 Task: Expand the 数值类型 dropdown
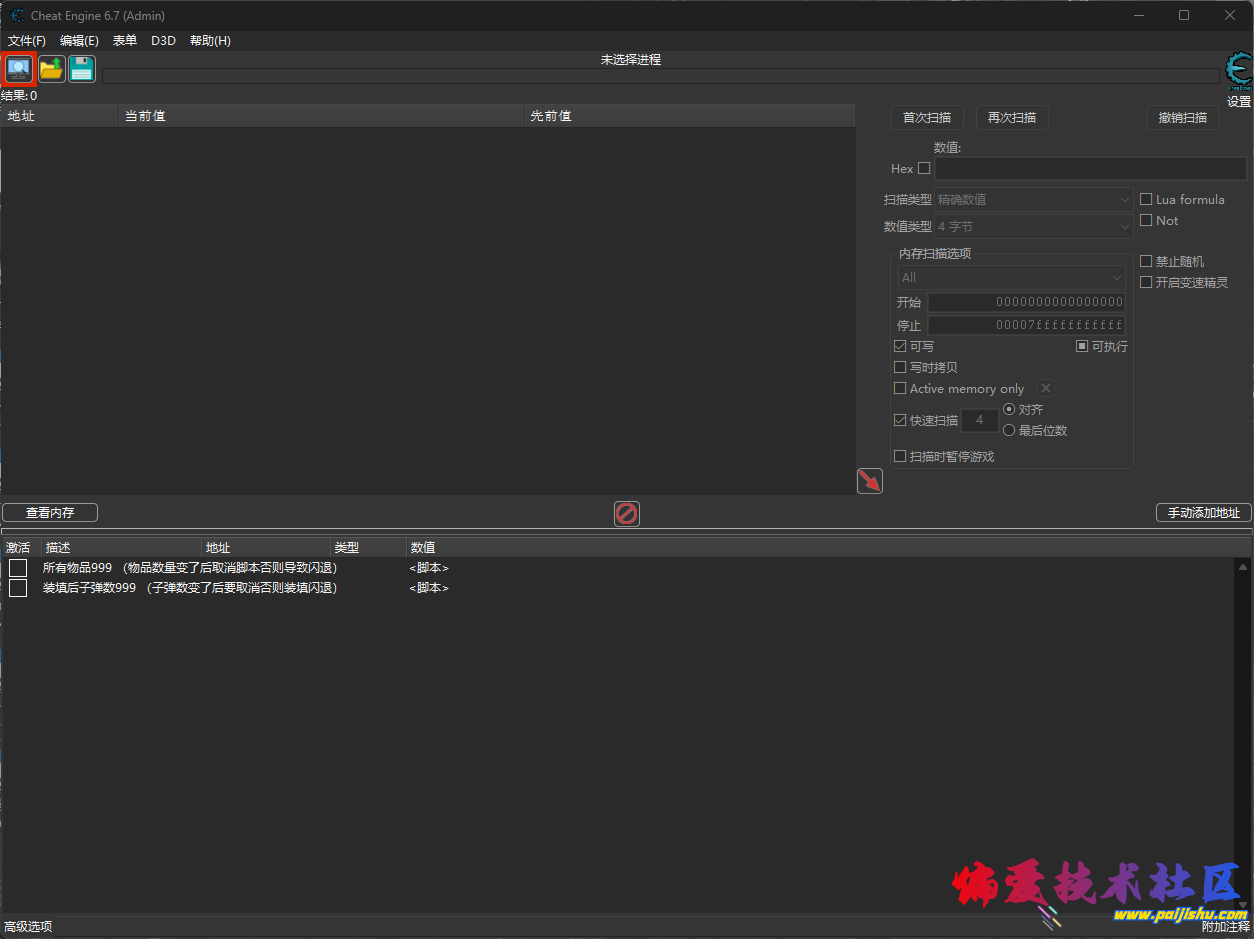(x=1033, y=227)
